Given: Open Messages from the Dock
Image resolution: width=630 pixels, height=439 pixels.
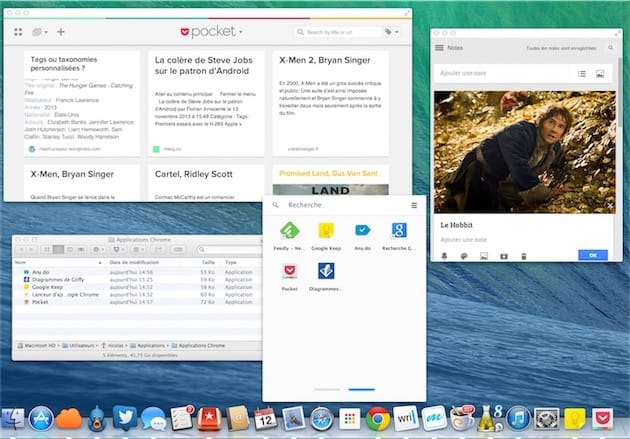Looking at the screenshot, I should [153, 419].
